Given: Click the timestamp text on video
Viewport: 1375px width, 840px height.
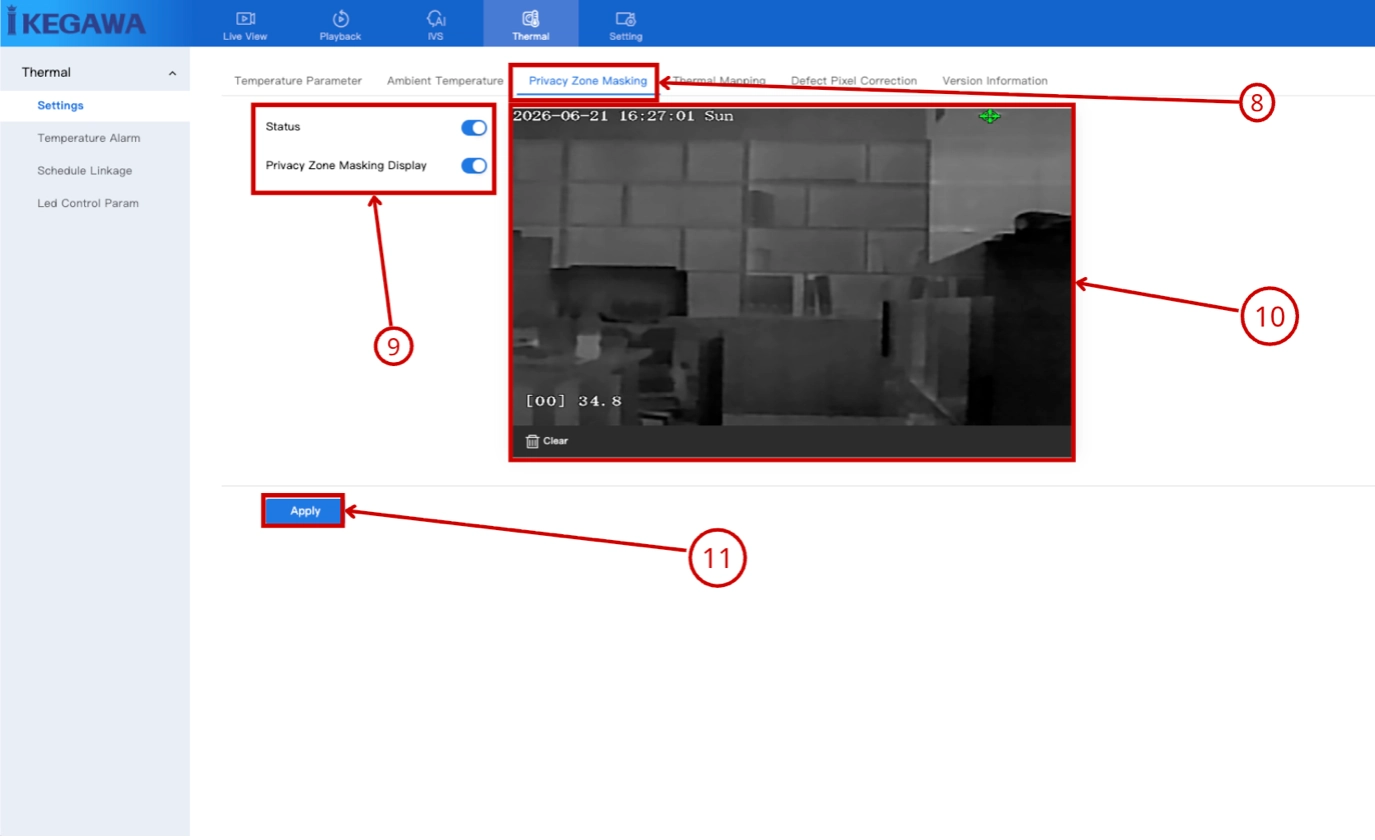Looking at the screenshot, I should (x=623, y=116).
